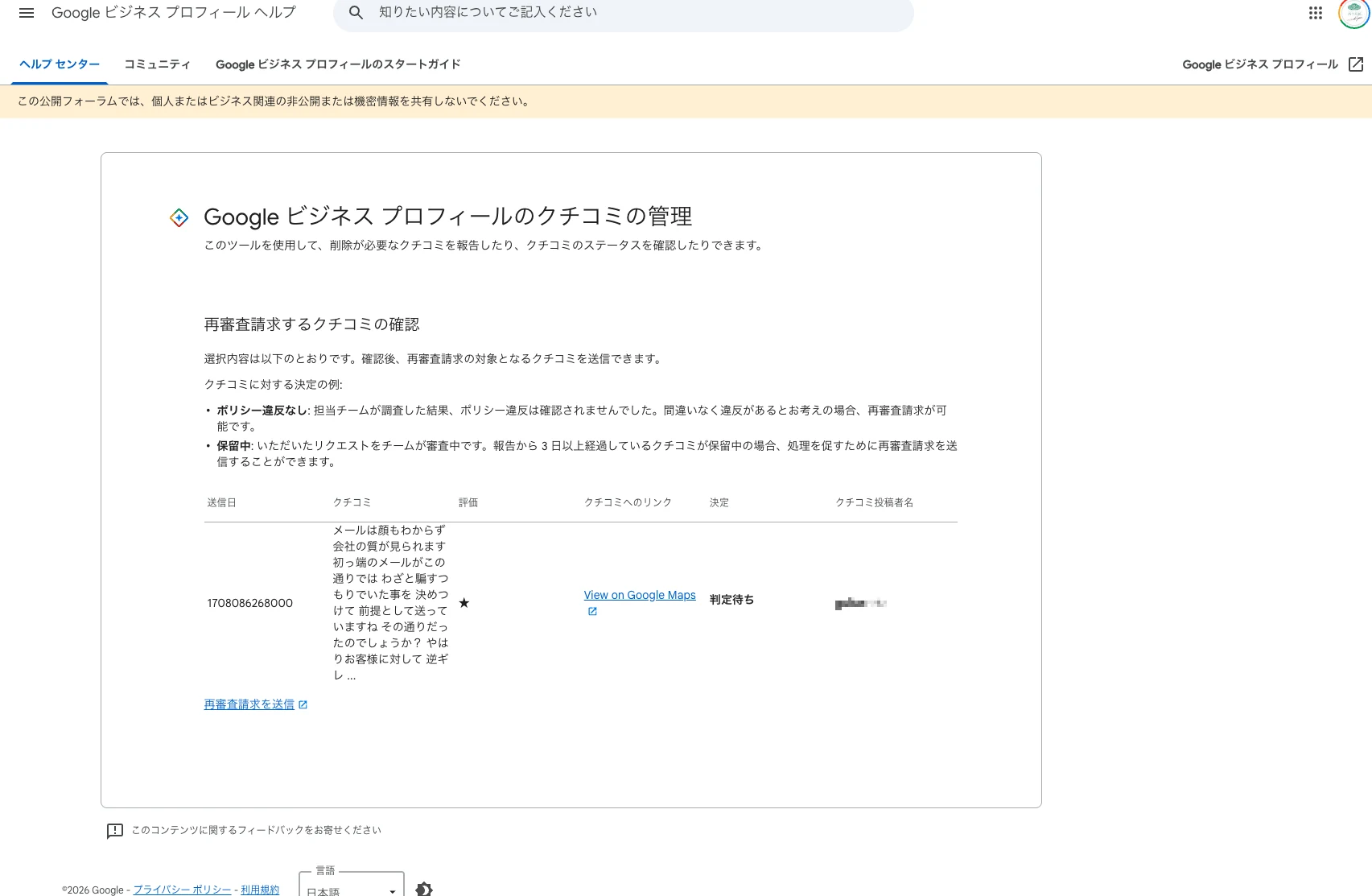The width and height of the screenshot is (1372, 896).
Task: Click 再審査請求を送信 link
Action: [249, 704]
